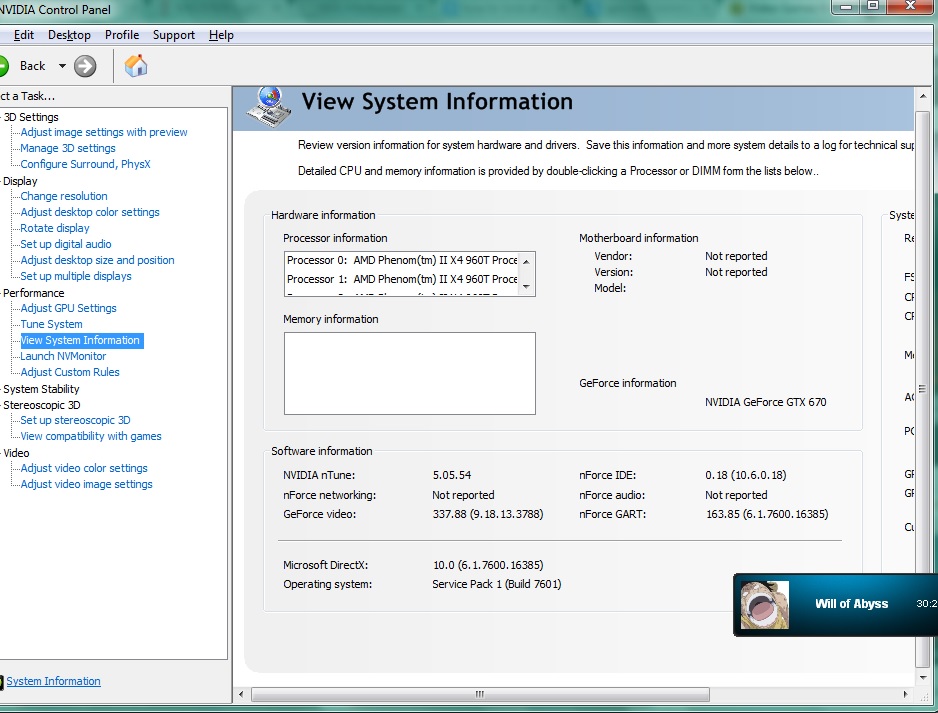Image resolution: width=938 pixels, height=713 pixels.
Task: Click the vertical scrollbar down arrow
Action: 922,678
